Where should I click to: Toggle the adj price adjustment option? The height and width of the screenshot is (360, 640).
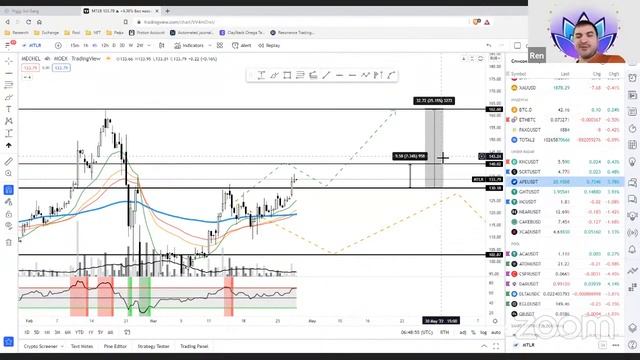click(x=463, y=332)
